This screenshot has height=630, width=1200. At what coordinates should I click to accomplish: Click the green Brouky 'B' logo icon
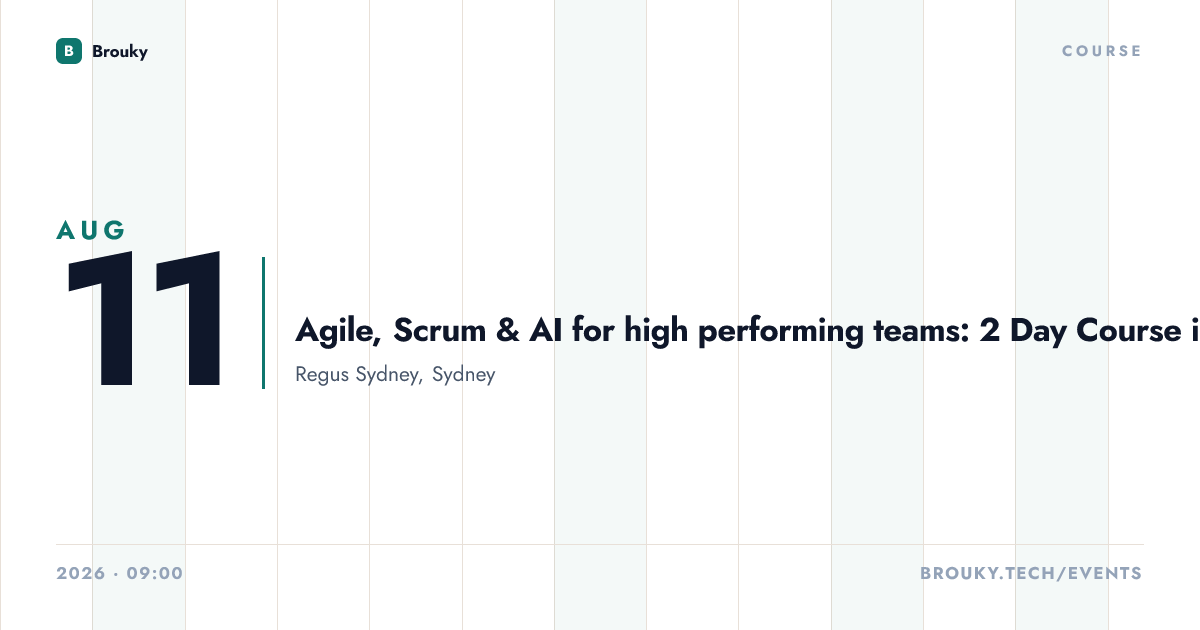click(x=69, y=51)
